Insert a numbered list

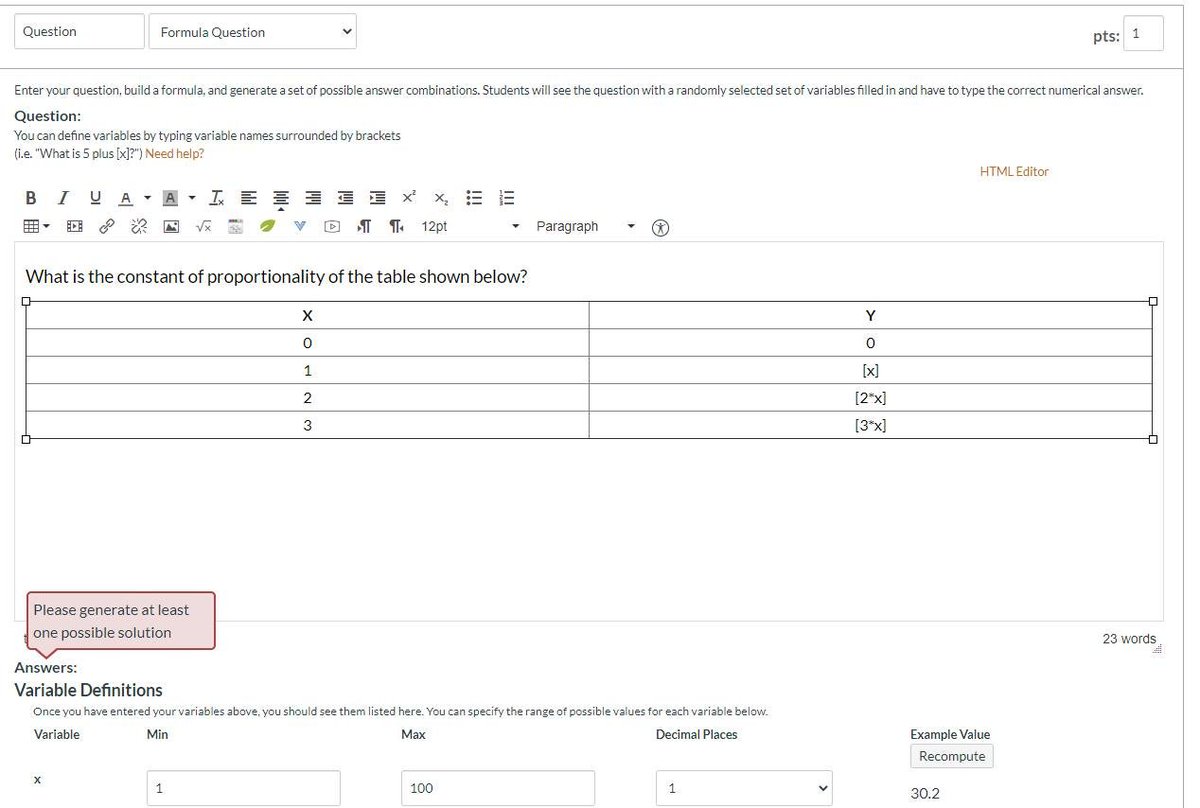506,198
